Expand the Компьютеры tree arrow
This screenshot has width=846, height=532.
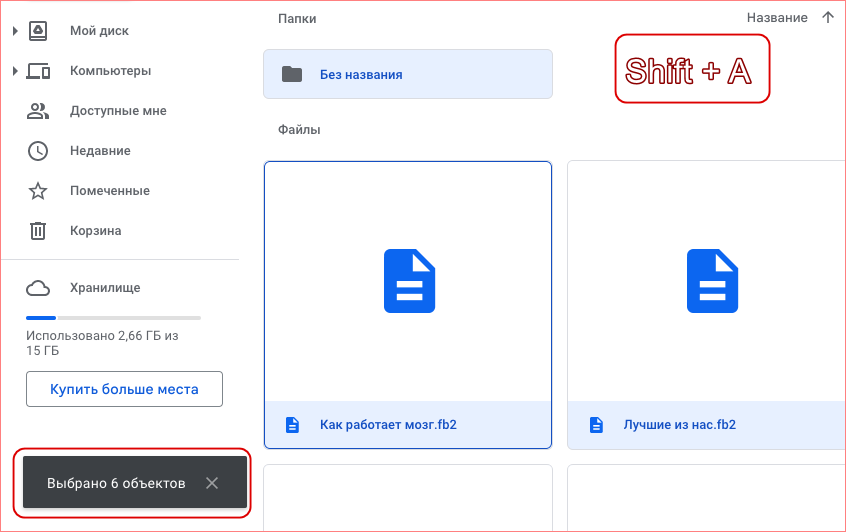[15, 71]
